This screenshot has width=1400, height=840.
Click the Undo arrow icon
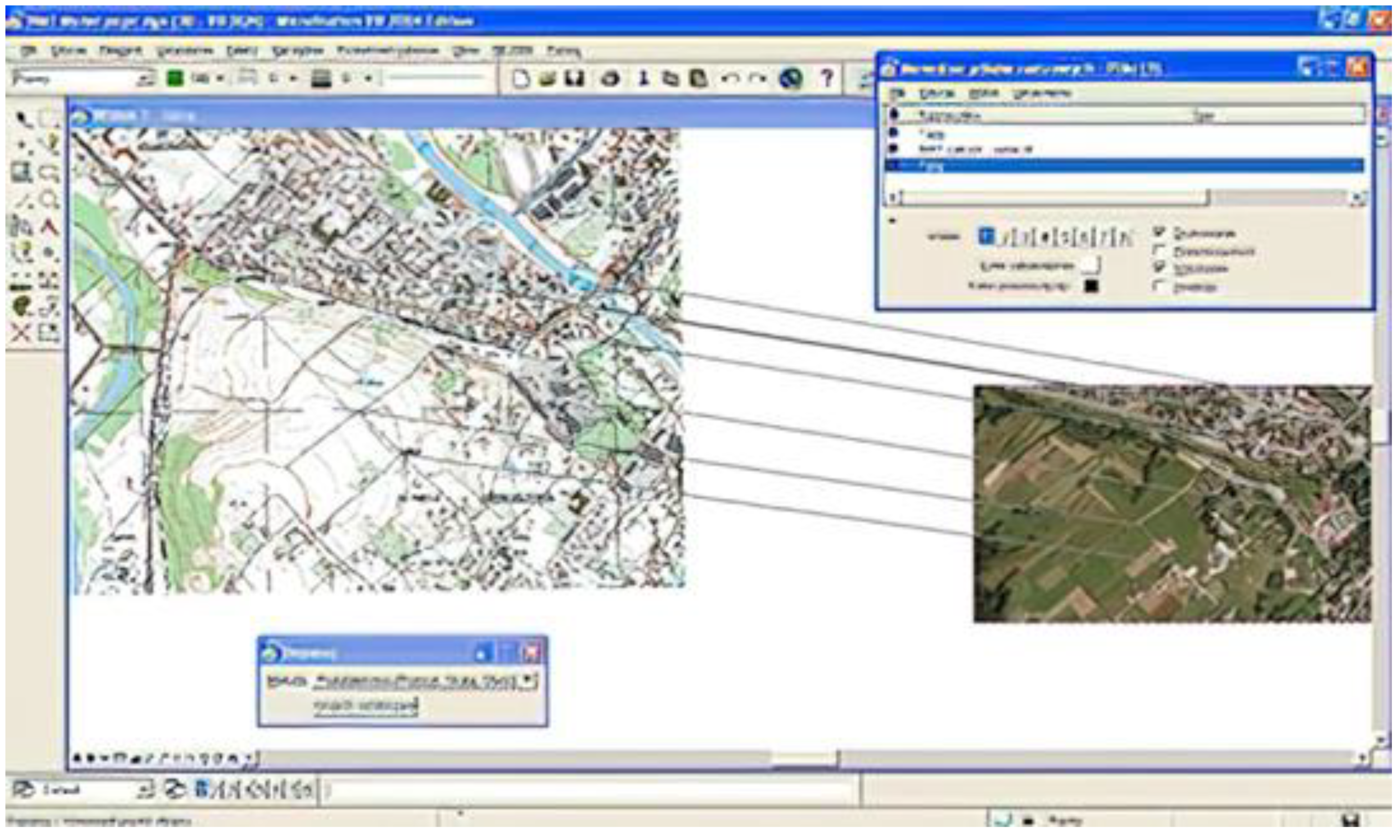click(731, 78)
